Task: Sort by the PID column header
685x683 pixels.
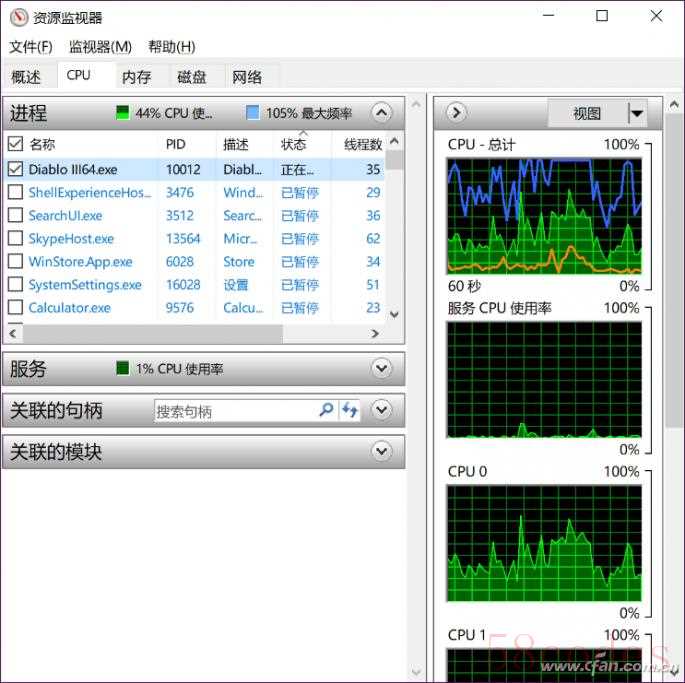Action: [x=176, y=144]
